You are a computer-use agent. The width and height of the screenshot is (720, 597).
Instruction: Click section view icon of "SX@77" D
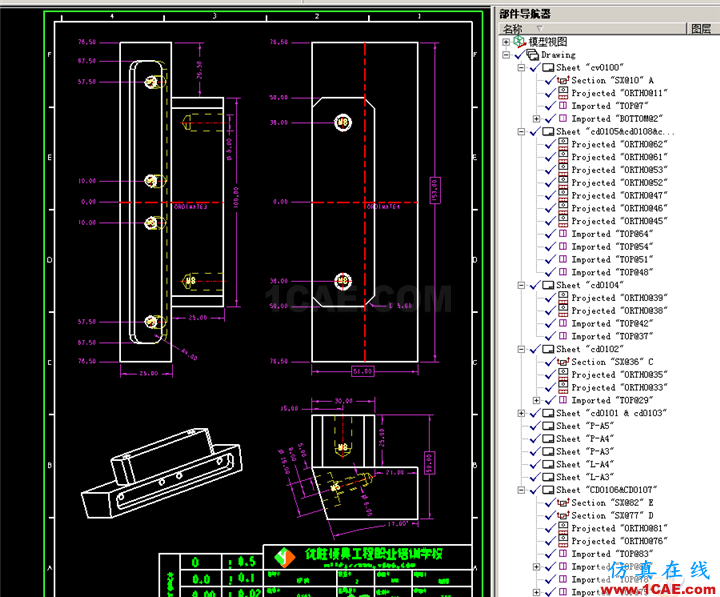563,516
